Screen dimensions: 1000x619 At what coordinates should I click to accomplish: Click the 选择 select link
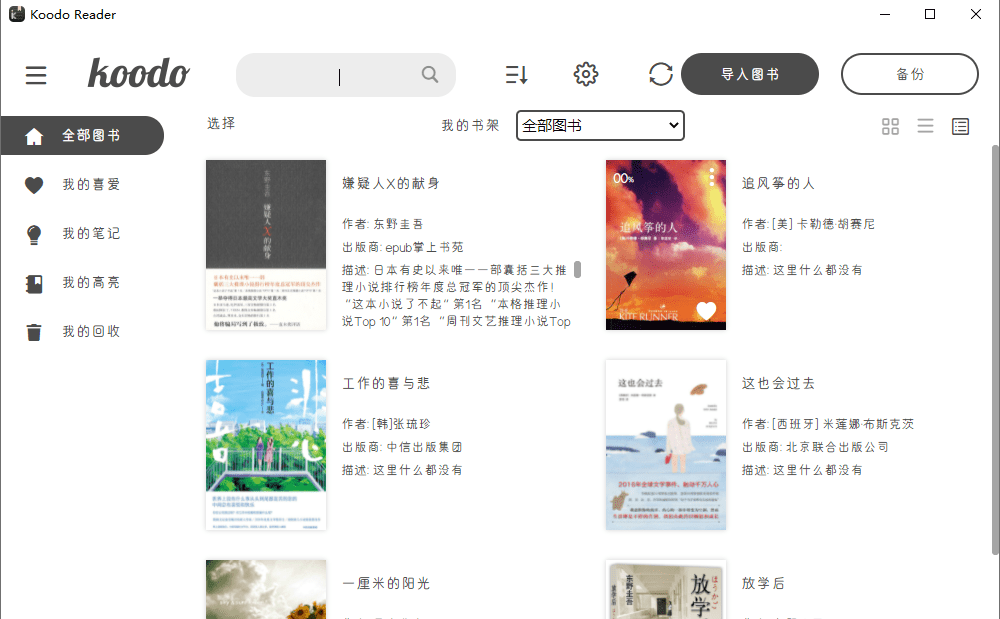pyautogui.click(x=221, y=123)
